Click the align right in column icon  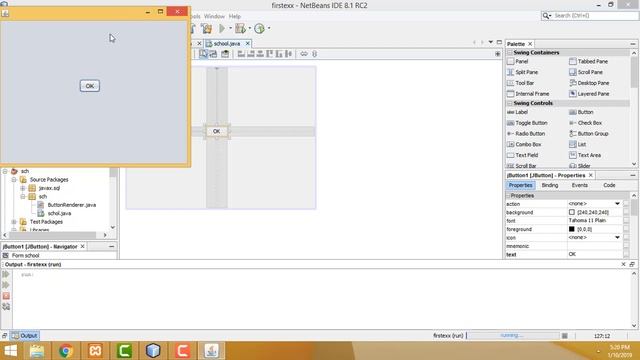251,54
